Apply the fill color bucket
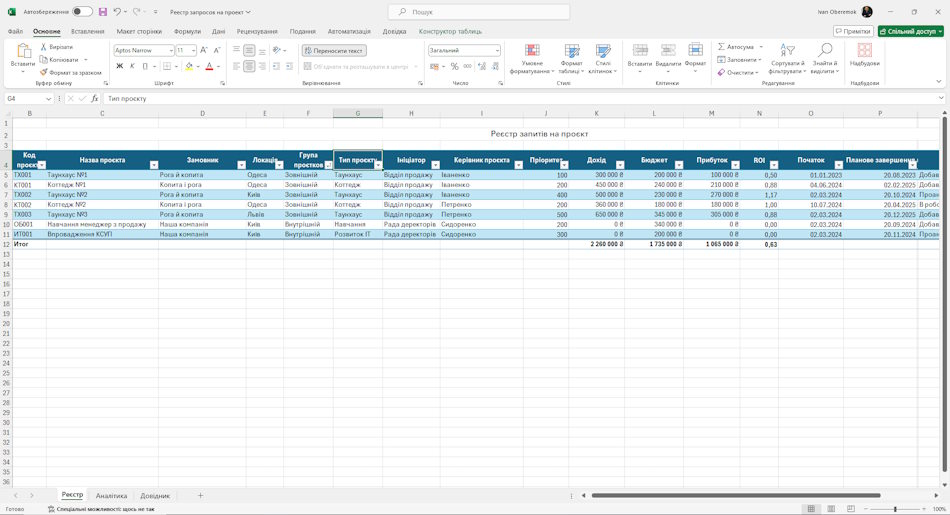 [x=189, y=66]
